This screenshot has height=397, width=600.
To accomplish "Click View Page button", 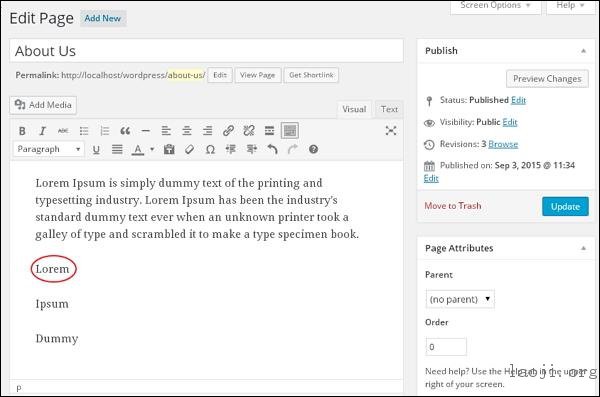I will [x=258, y=75].
